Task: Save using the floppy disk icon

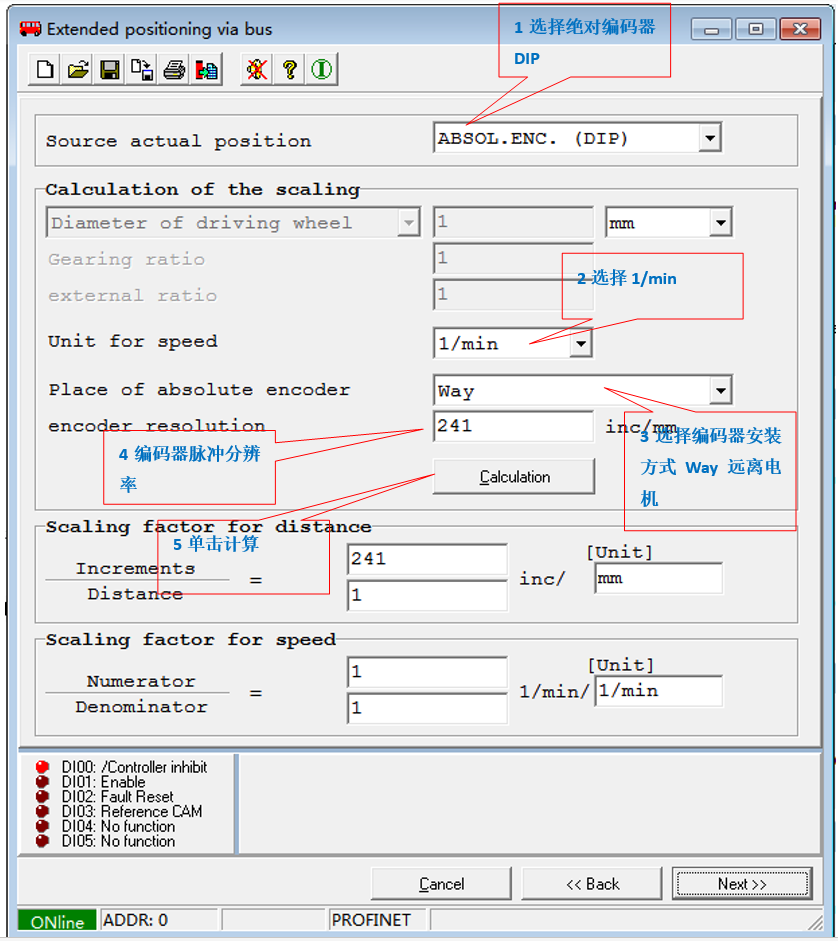Action: 110,70
